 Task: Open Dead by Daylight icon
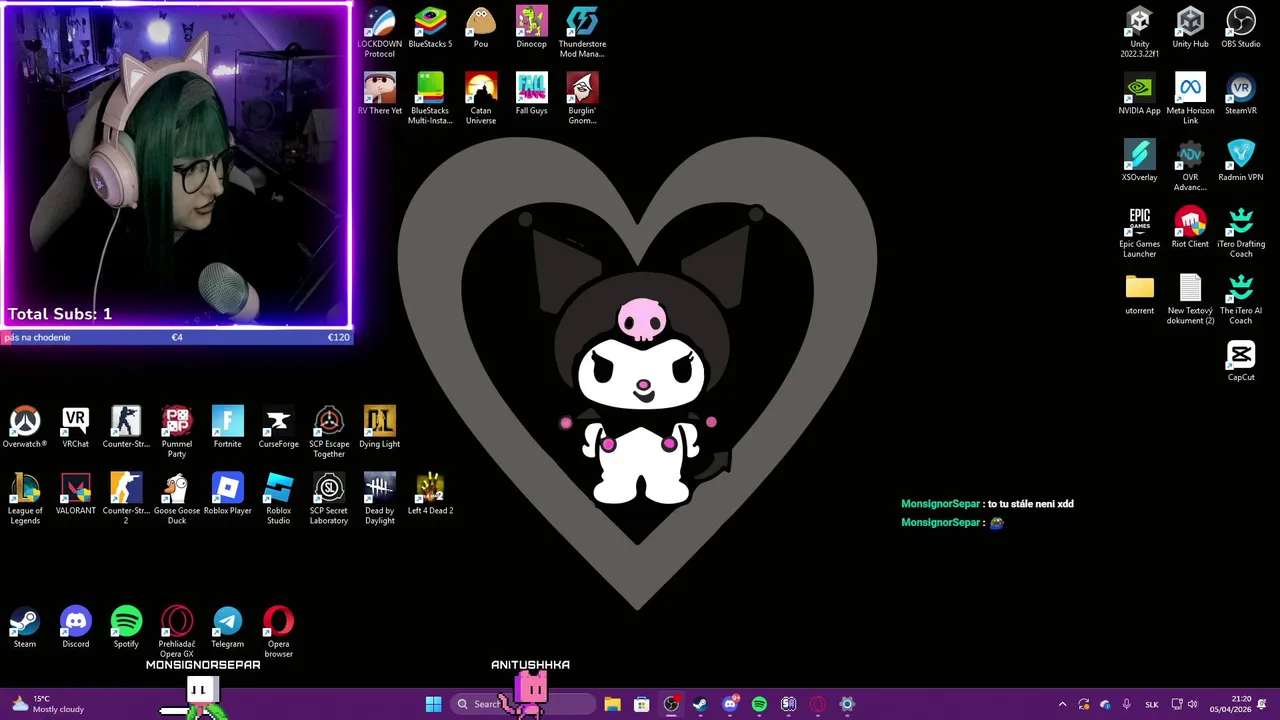[379, 499]
